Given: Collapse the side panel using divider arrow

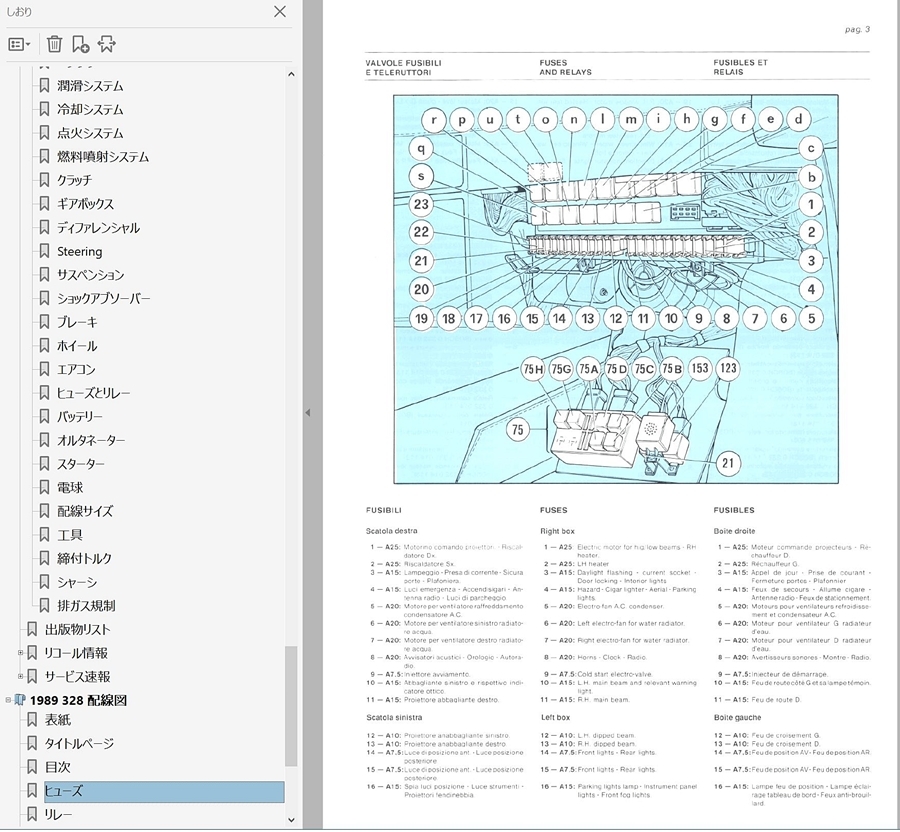Looking at the screenshot, I should [308, 413].
